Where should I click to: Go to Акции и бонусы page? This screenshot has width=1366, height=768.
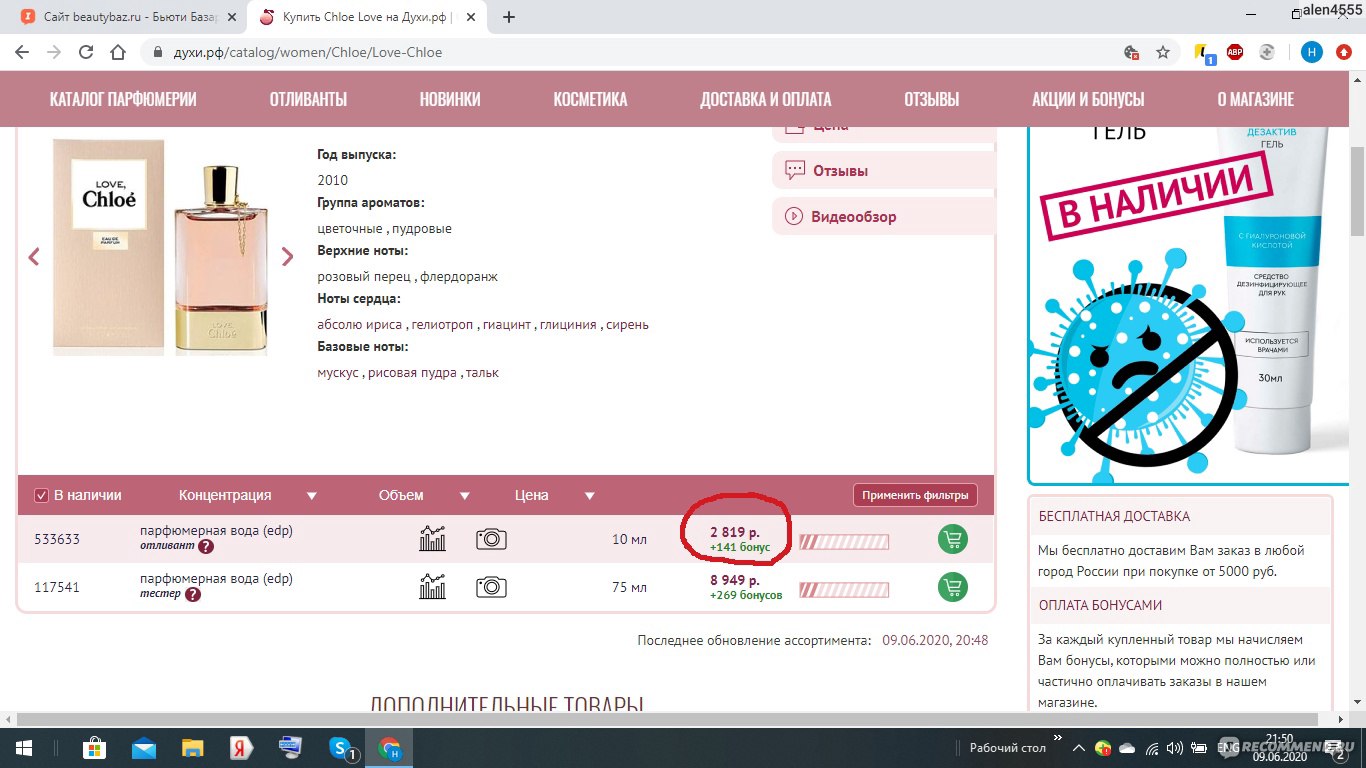1088,99
